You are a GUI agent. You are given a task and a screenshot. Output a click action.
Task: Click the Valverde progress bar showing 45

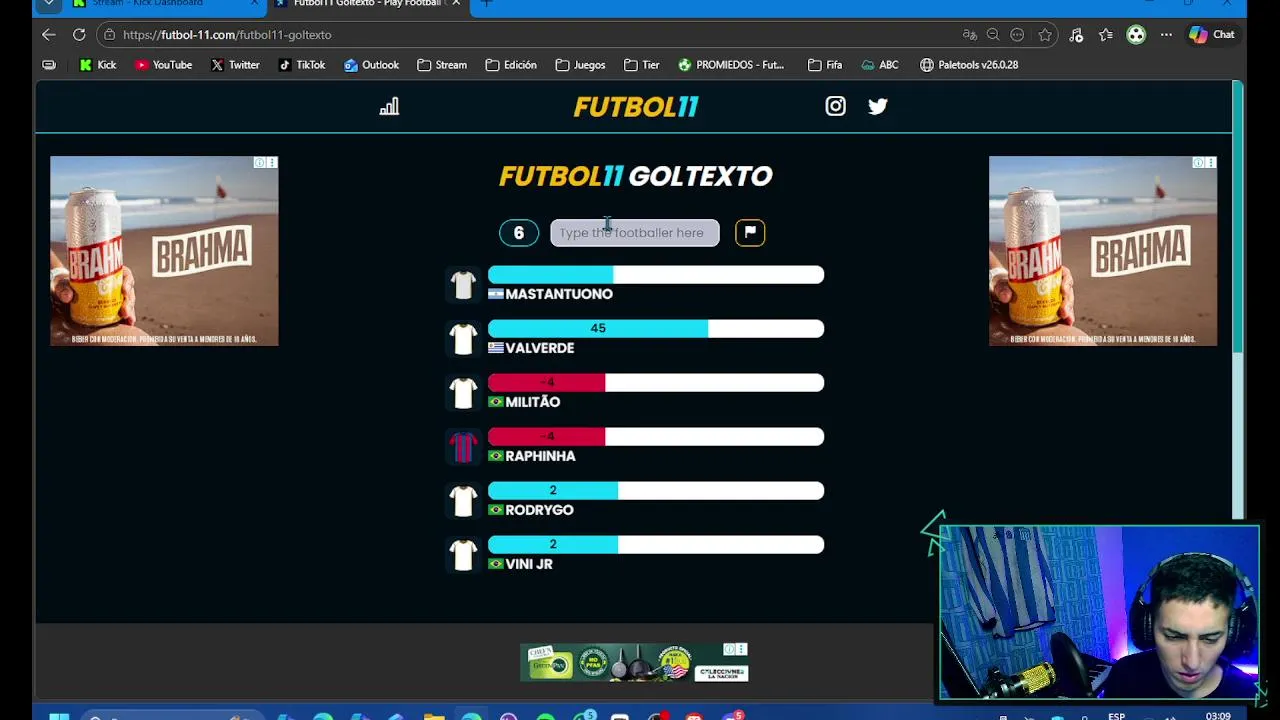coord(656,329)
